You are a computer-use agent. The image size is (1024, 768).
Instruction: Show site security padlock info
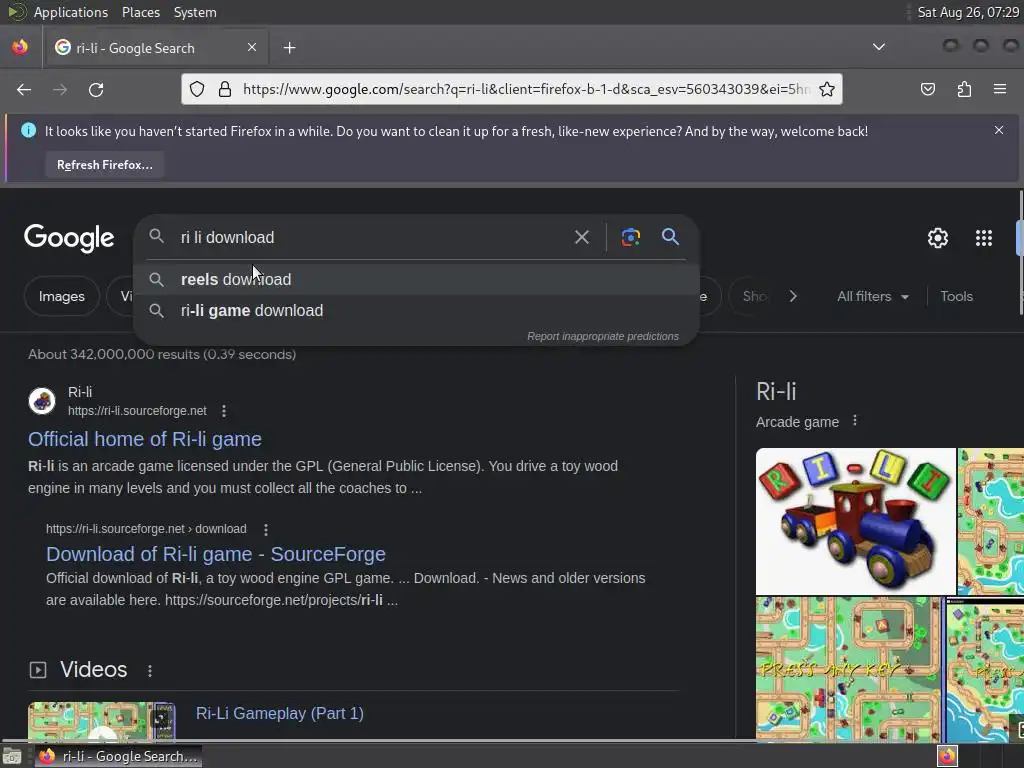point(225,89)
